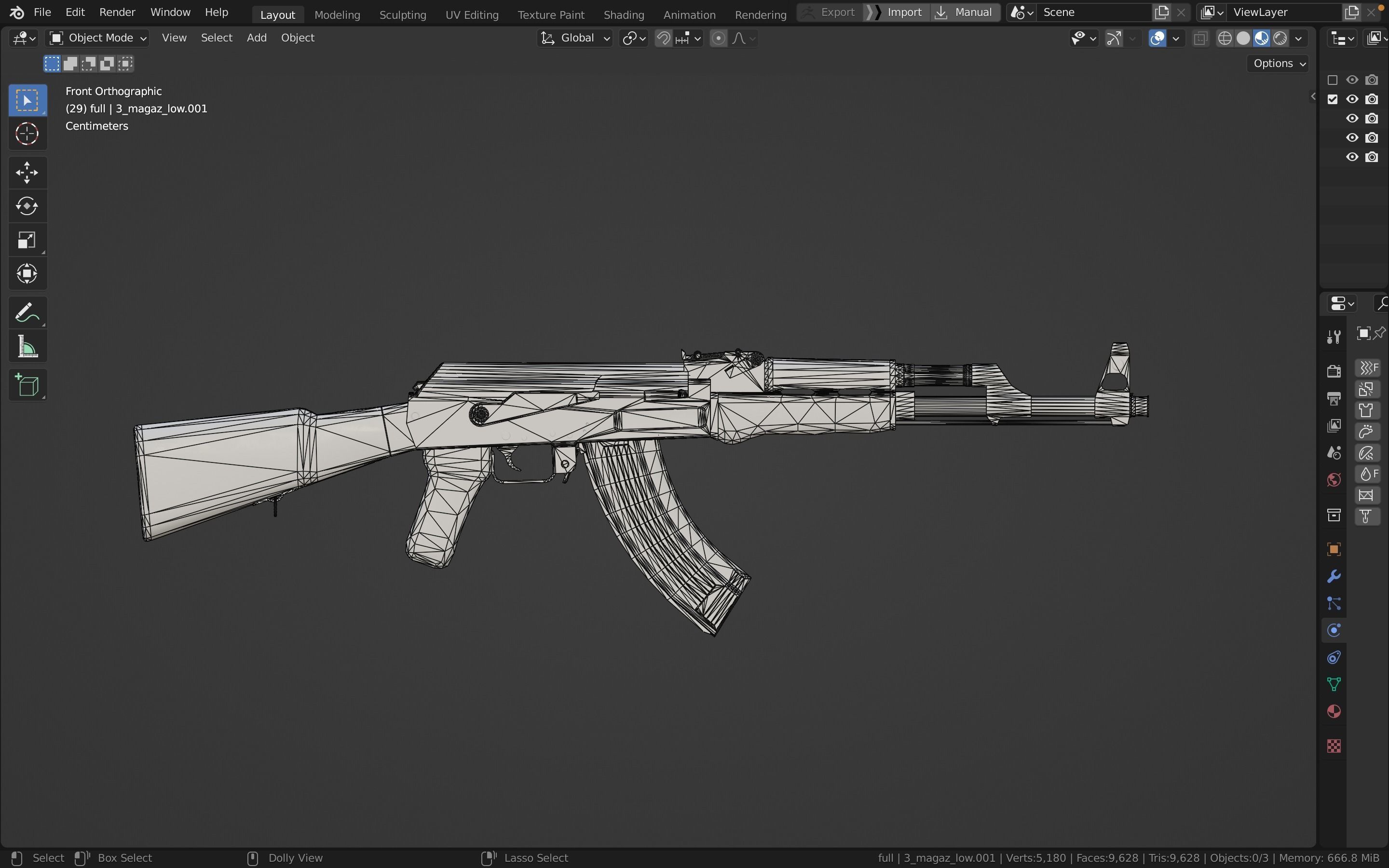This screenshot has width=1389, height=868.
Task: Enable Dynamic Paint physics
Action: (1368, 432)
